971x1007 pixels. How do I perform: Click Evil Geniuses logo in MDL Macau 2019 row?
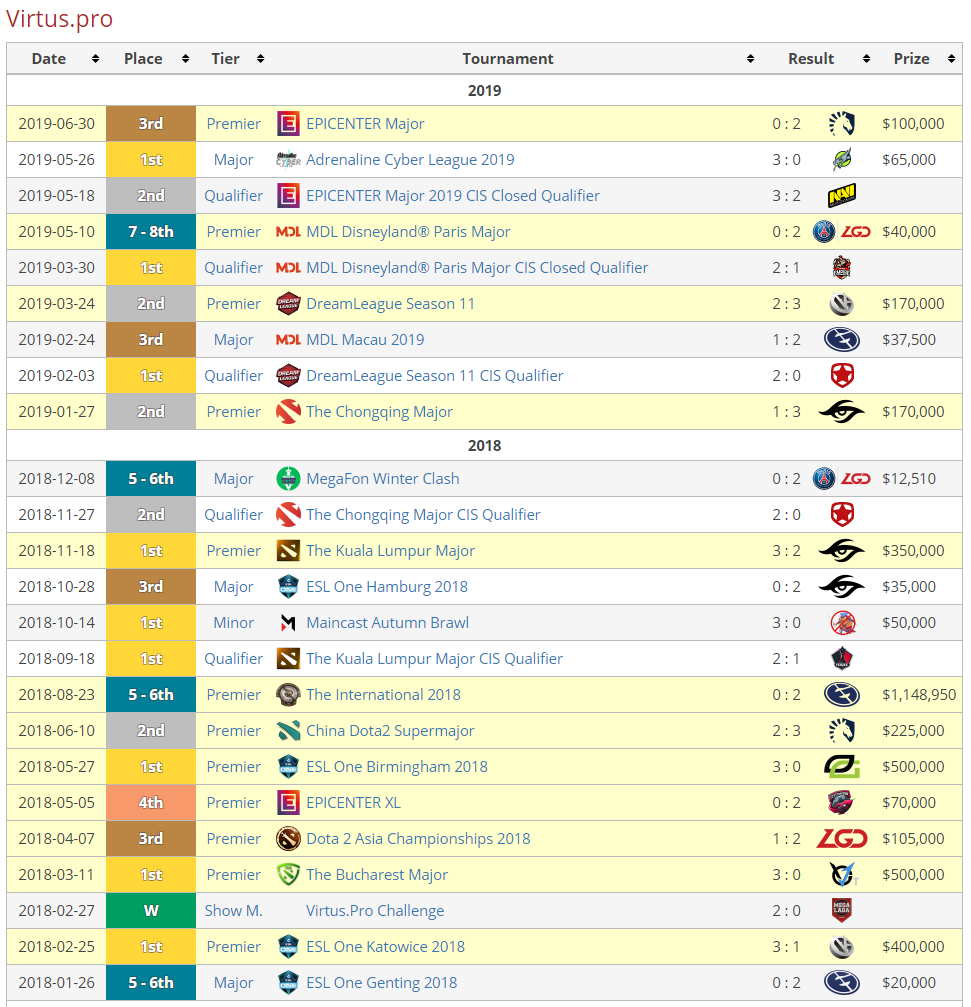tap(842, 340)
